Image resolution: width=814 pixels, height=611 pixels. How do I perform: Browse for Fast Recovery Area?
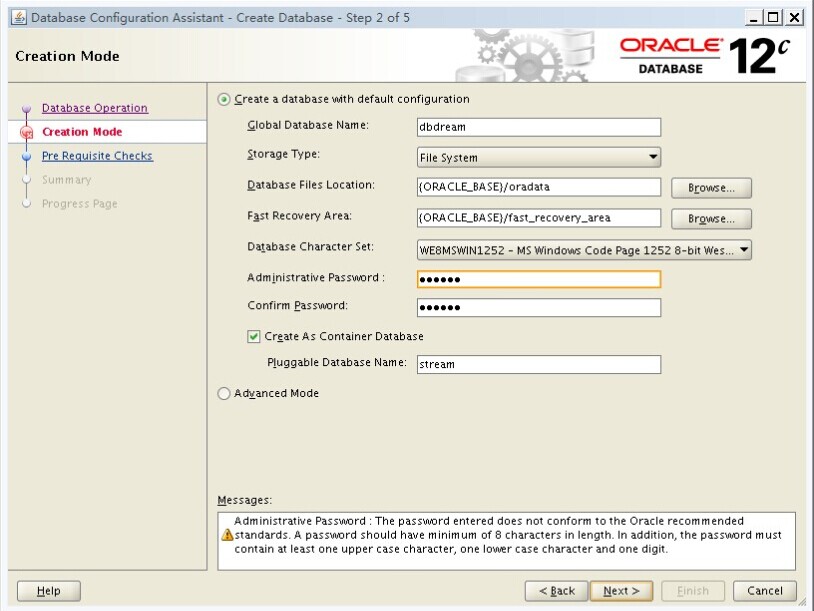point(711,219)
